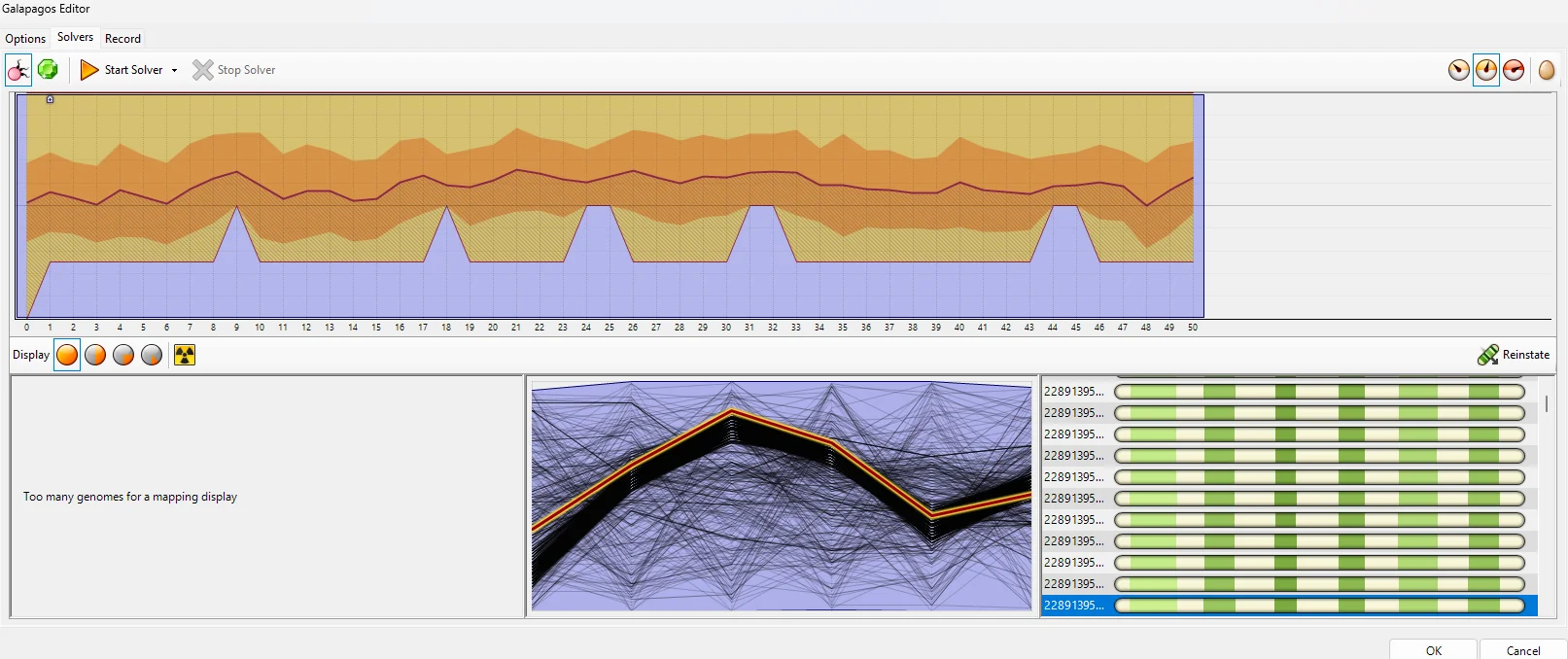This screenshot has width=1568, height=659.
Task: Click the yellow radiation hazard icon
Action: pos(185,355)
